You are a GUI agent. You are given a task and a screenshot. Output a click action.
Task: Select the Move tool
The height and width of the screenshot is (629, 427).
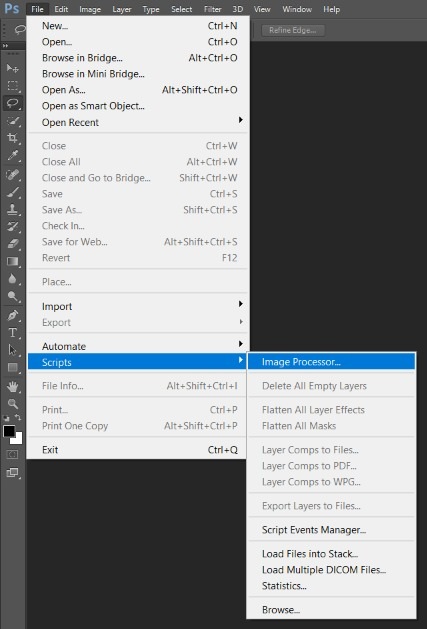click(12, 68)
